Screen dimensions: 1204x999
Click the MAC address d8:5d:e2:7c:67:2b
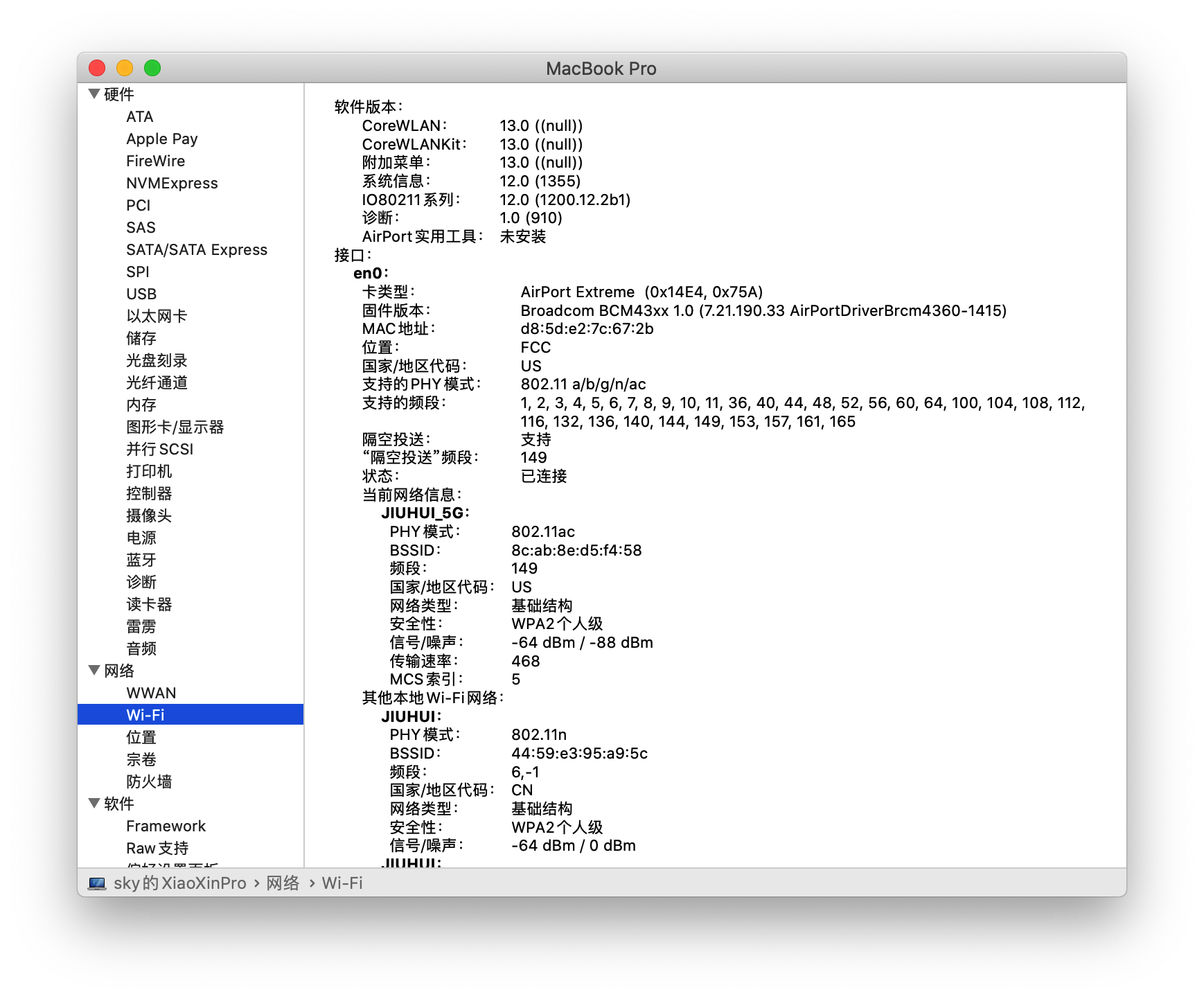pyautogui.click(x=587, y=328)
